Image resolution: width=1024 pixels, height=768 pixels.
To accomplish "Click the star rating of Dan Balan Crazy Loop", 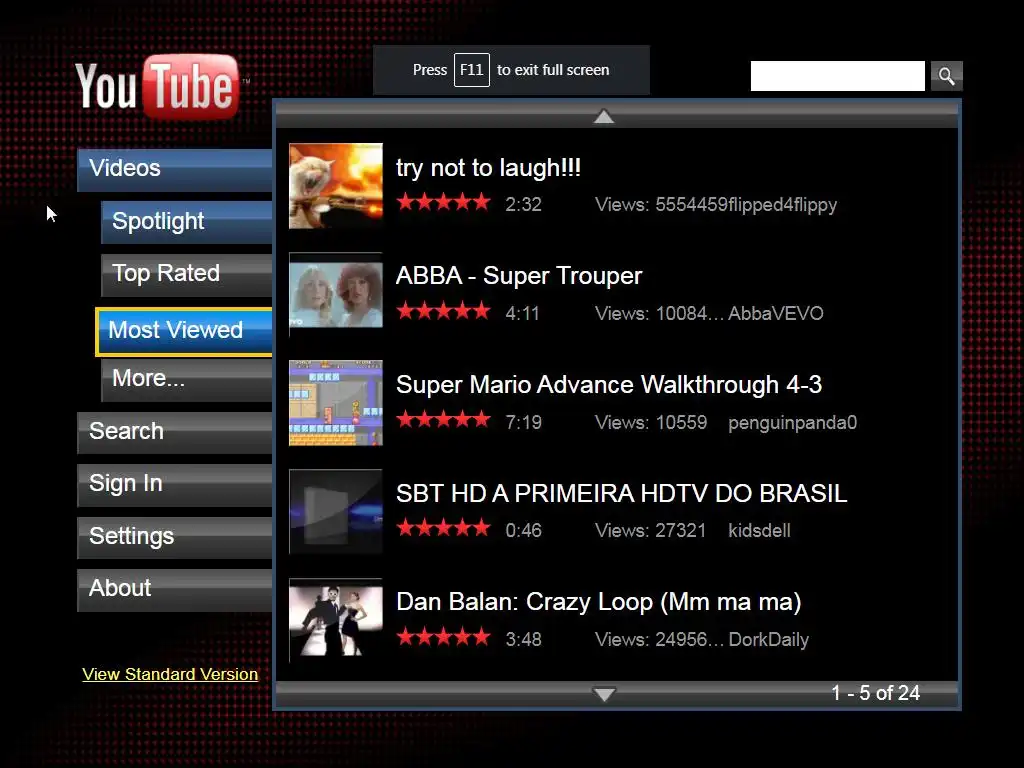I will pos(444,637).
